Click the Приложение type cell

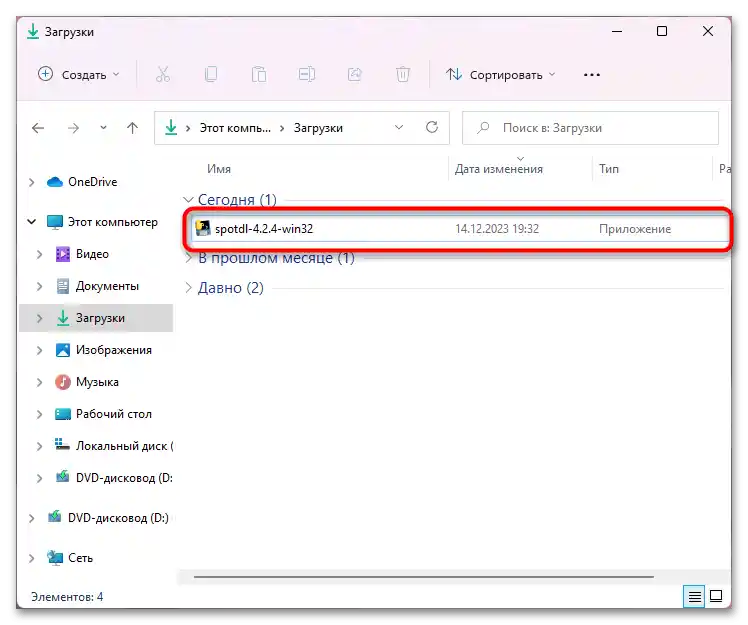click(635, 229)
